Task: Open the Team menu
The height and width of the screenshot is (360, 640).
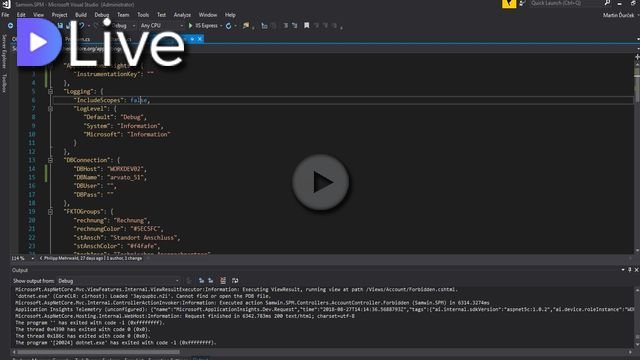Action: [123, 15]
